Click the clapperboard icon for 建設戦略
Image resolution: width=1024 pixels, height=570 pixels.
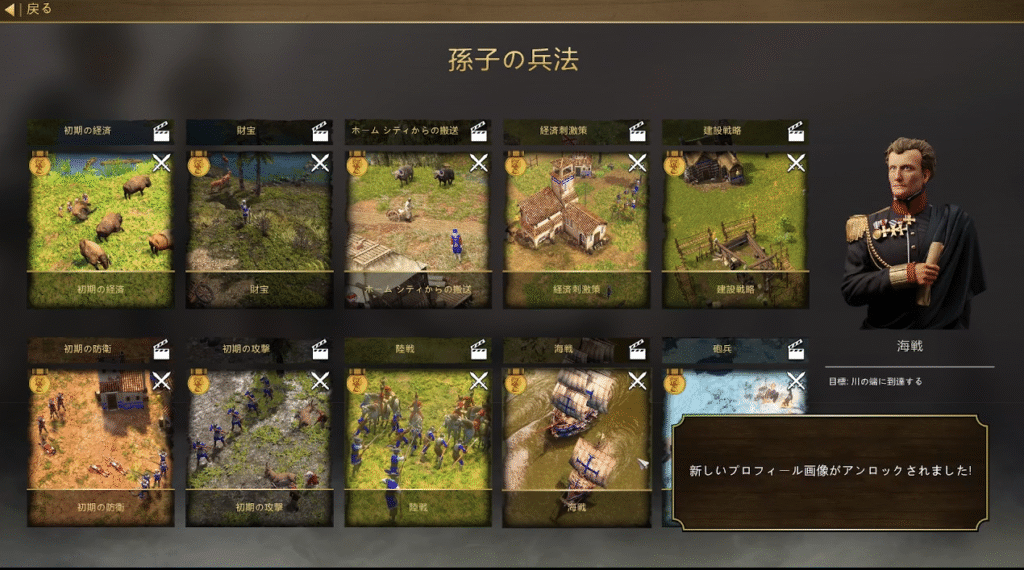[795, 131]
